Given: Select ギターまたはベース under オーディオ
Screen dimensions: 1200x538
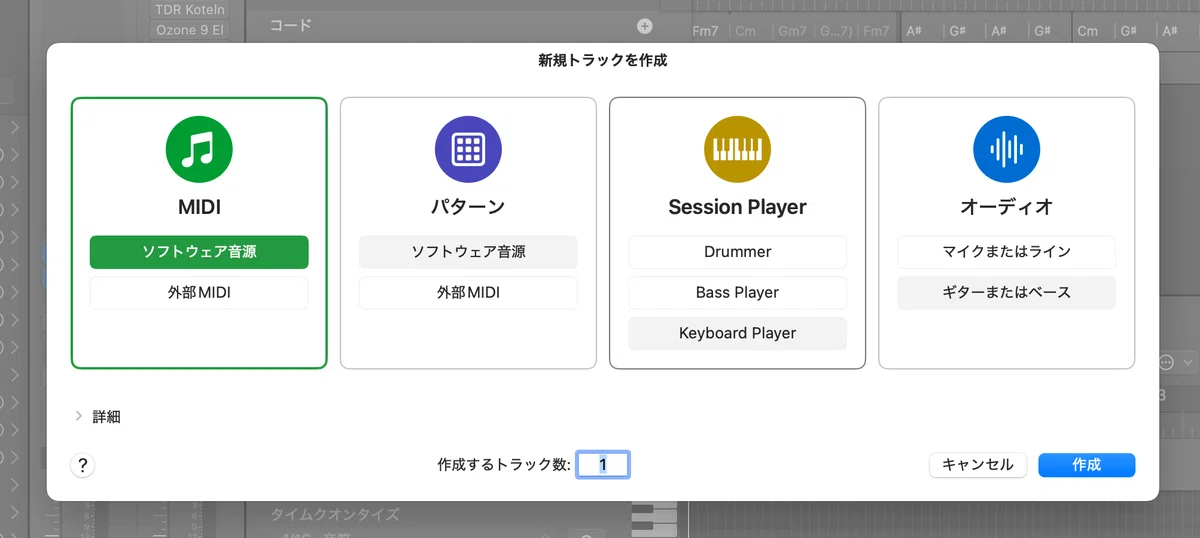Looking at the screenshot, I should click(x=1006, y=293).
